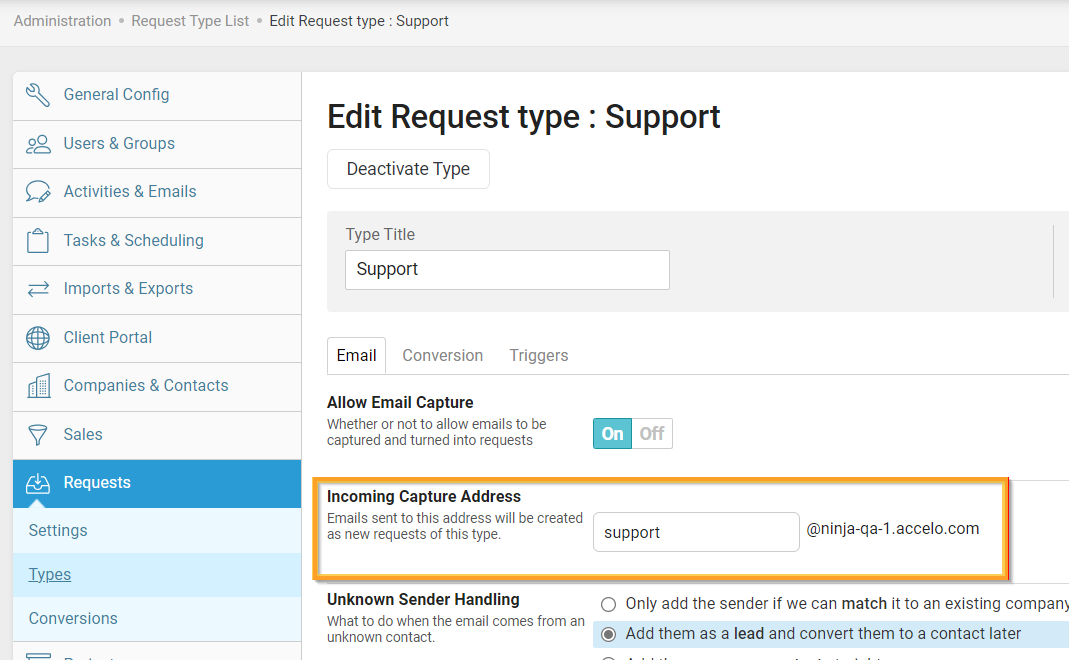Screen dimensions: 1069x660
Task: Click the Sales funnel icon
Action: [x=38, y=435]
